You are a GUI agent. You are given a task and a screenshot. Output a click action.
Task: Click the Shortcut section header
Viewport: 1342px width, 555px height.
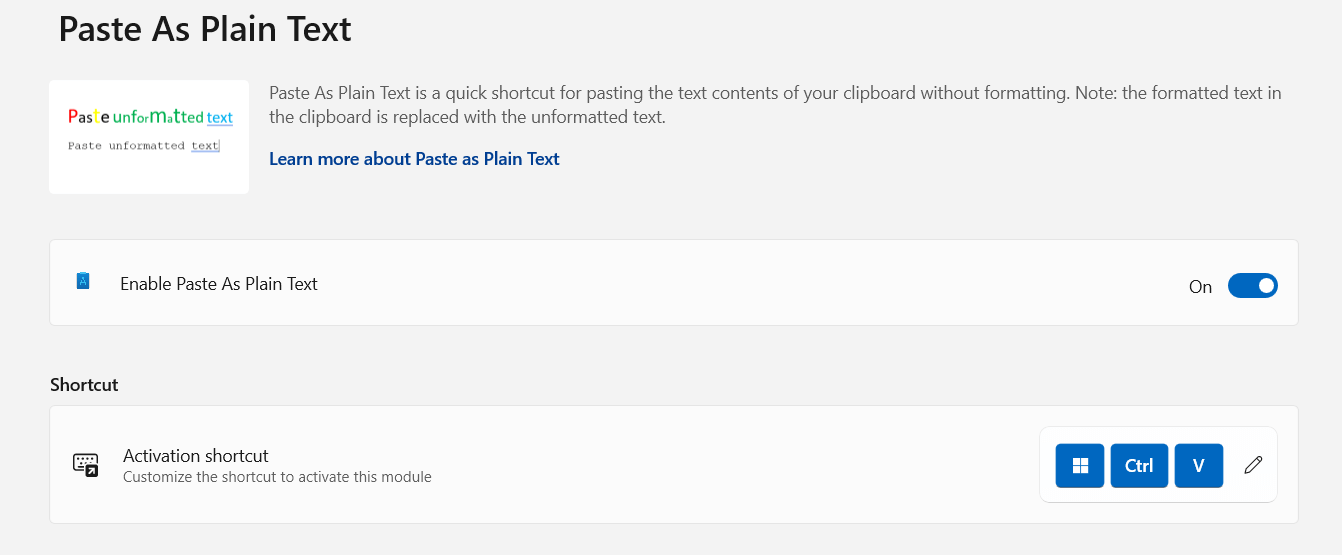pyautogui.click(x=84, y=385)
